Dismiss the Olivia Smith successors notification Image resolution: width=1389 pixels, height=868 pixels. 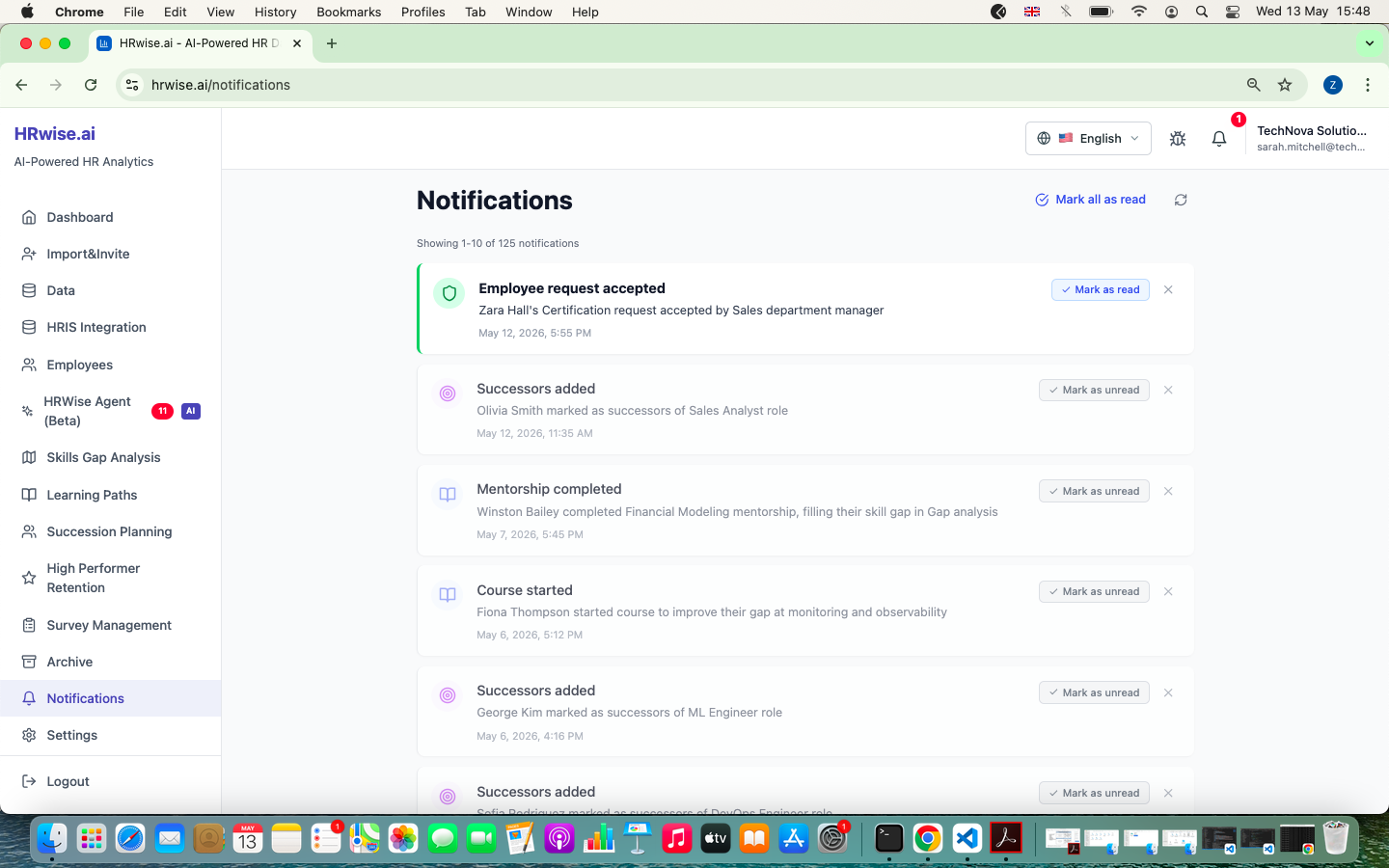click(x=1168, y=390)
